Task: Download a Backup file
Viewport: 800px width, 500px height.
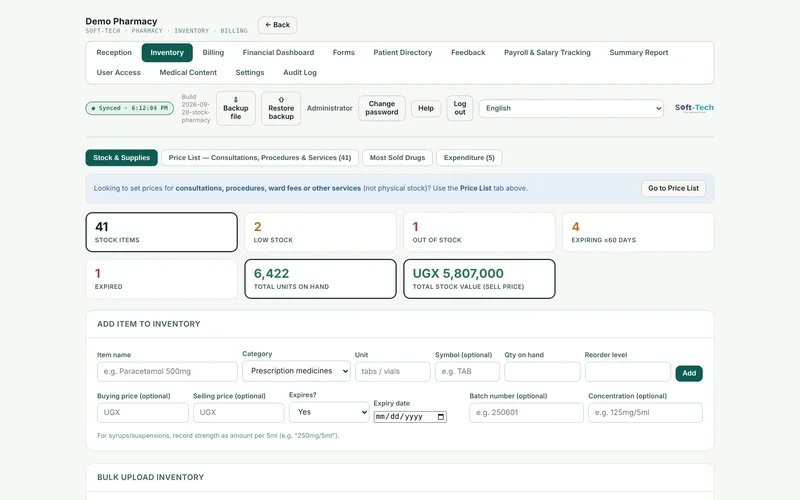Action: pyautogui.click(x=236, y=108)
